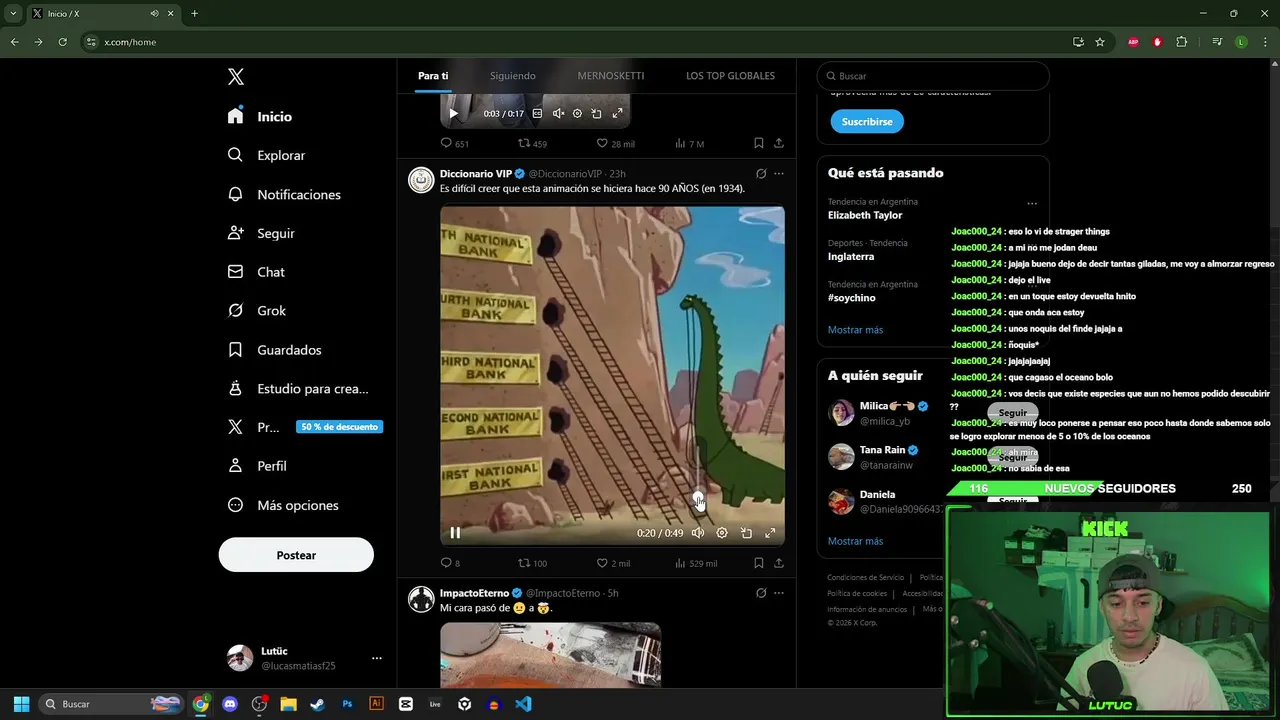Switch to the LOS TOP GLOBALES tab

[x=730, y=76]
